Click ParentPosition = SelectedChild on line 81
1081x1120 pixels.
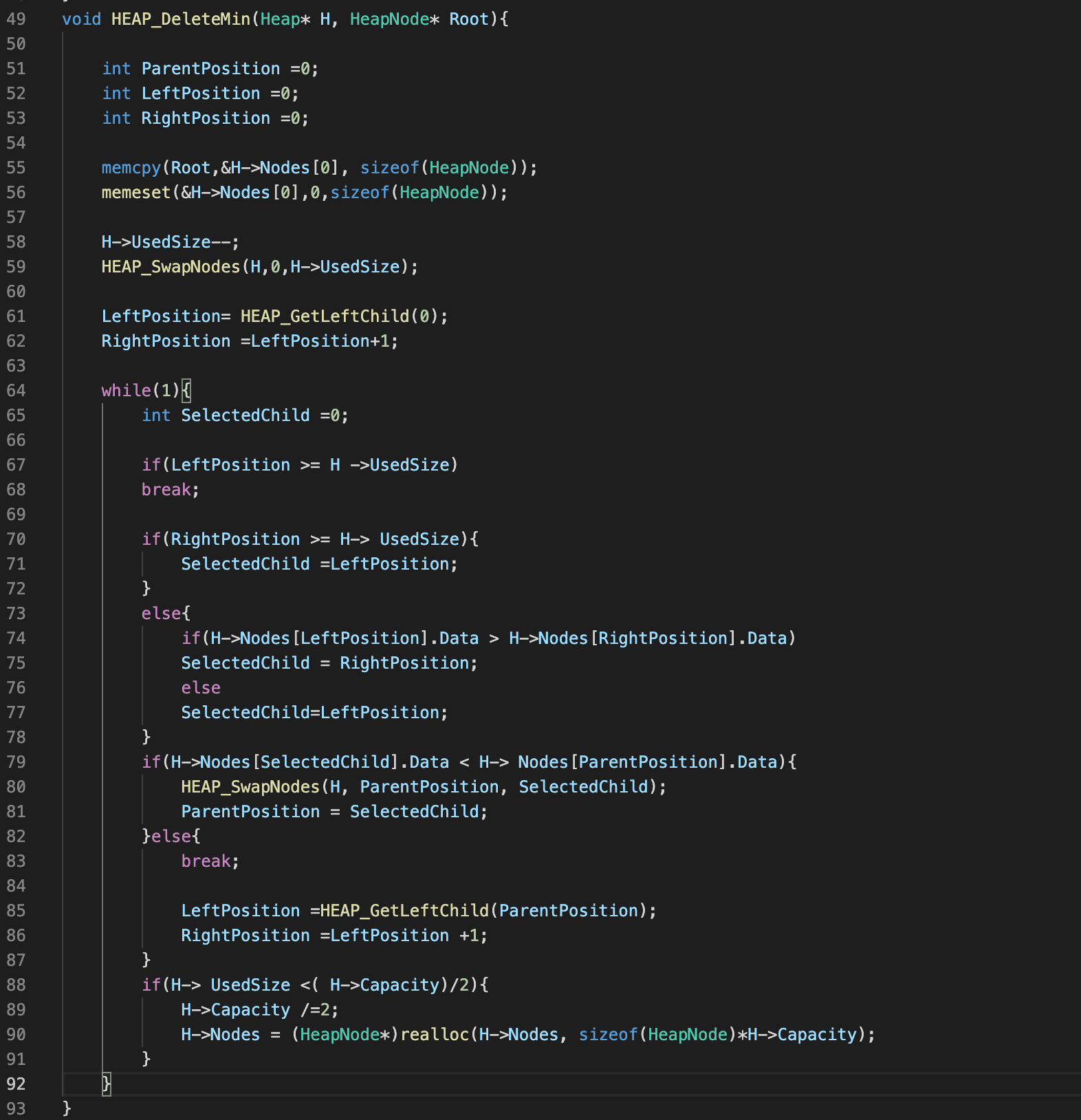coord(334,812)
